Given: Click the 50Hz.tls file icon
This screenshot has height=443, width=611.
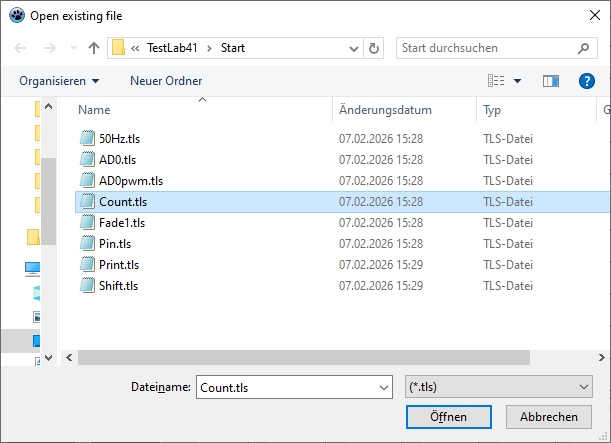Looking at the screenshot, I should click(88, 138).
